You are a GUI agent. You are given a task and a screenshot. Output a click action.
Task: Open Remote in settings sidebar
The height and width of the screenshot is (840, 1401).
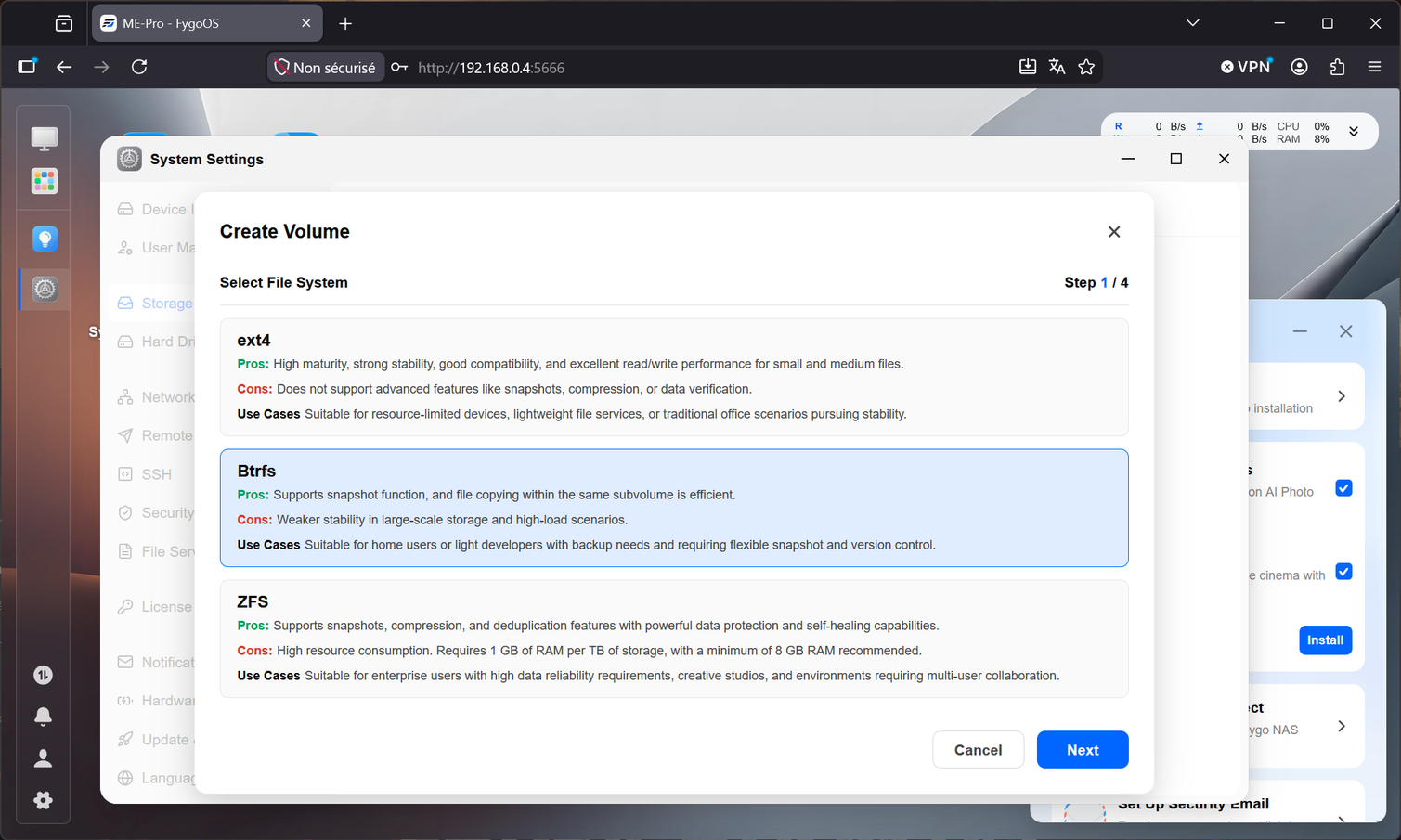[155, 435]
